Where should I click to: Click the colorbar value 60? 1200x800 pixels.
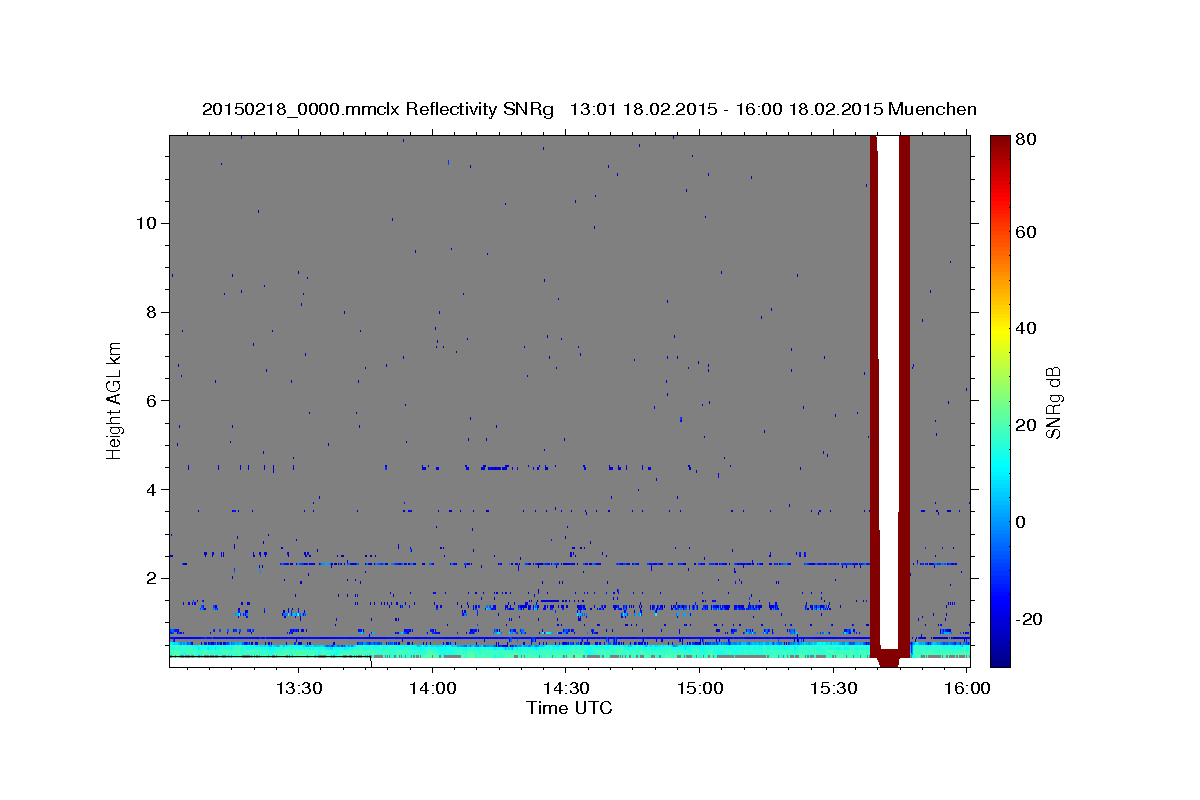tap(1025, 232)
